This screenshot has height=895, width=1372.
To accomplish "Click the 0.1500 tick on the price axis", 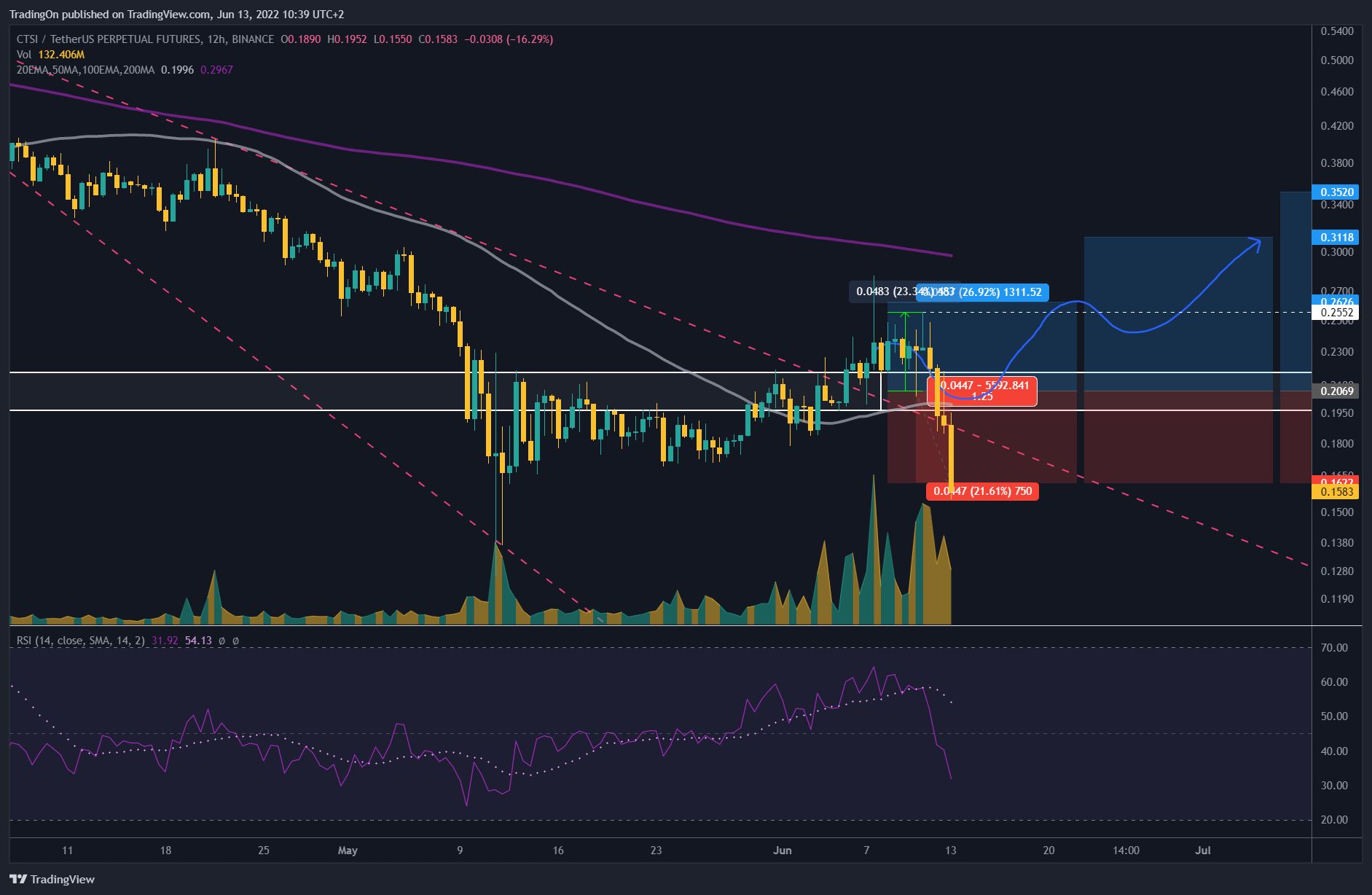I will click(1337, 512).
